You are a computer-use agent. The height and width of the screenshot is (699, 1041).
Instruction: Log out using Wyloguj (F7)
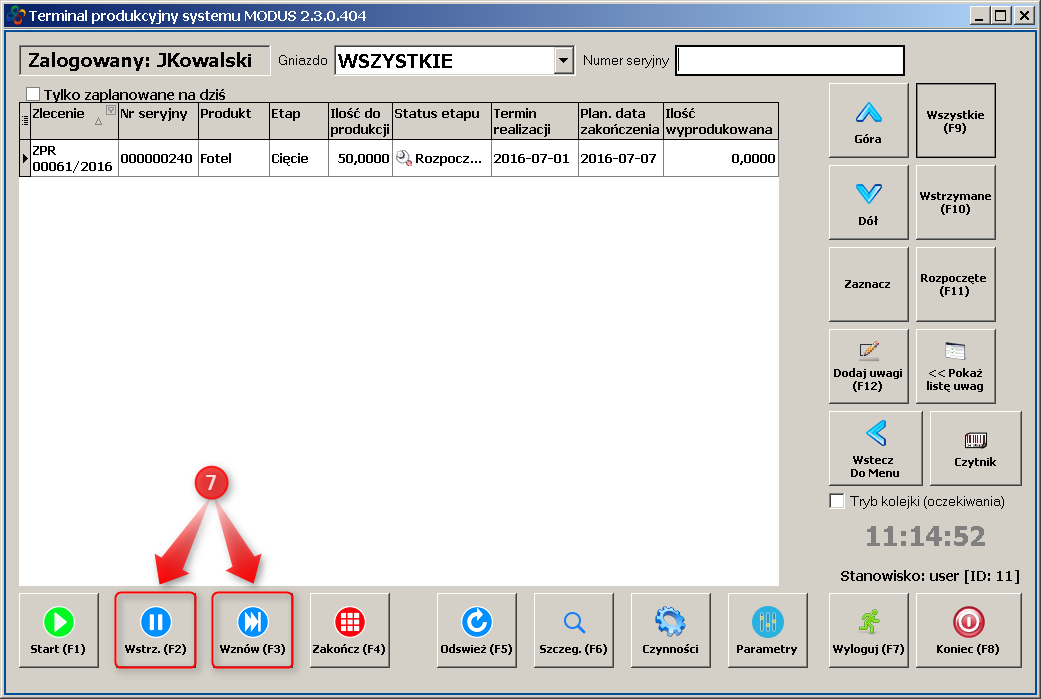(868, 630)
